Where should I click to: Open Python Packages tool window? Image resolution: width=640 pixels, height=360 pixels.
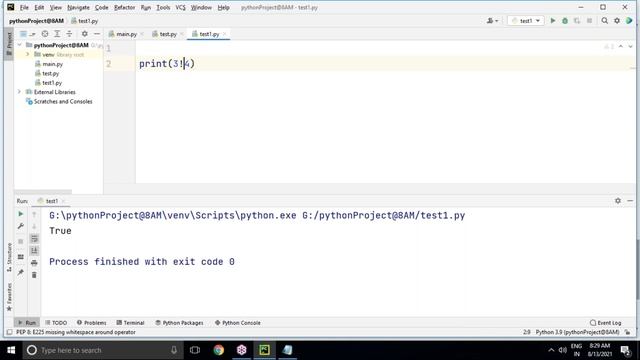point(179,322)
